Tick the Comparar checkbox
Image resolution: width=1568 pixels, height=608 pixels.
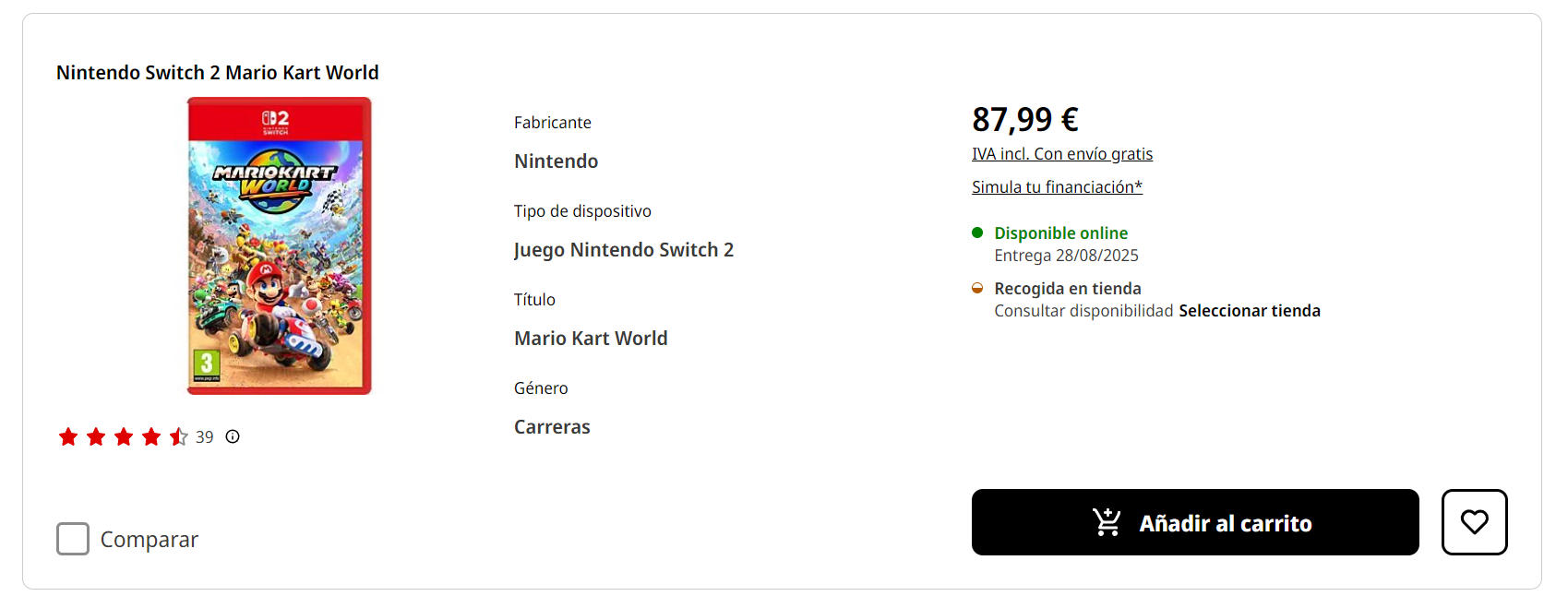pyautogui.click(x=73, y=539)
